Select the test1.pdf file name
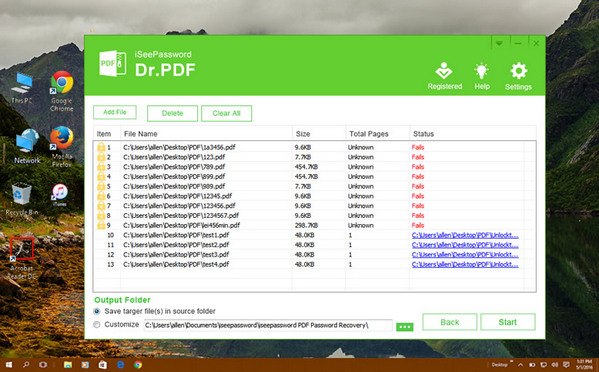 [176, 235]
